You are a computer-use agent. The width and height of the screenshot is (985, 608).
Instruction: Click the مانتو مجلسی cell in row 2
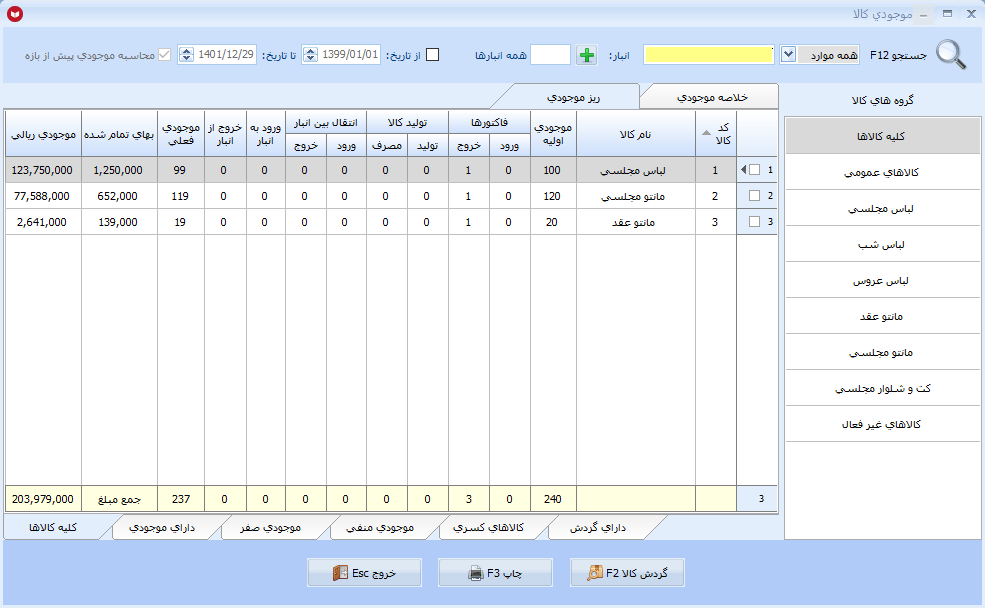coord(636,196)
